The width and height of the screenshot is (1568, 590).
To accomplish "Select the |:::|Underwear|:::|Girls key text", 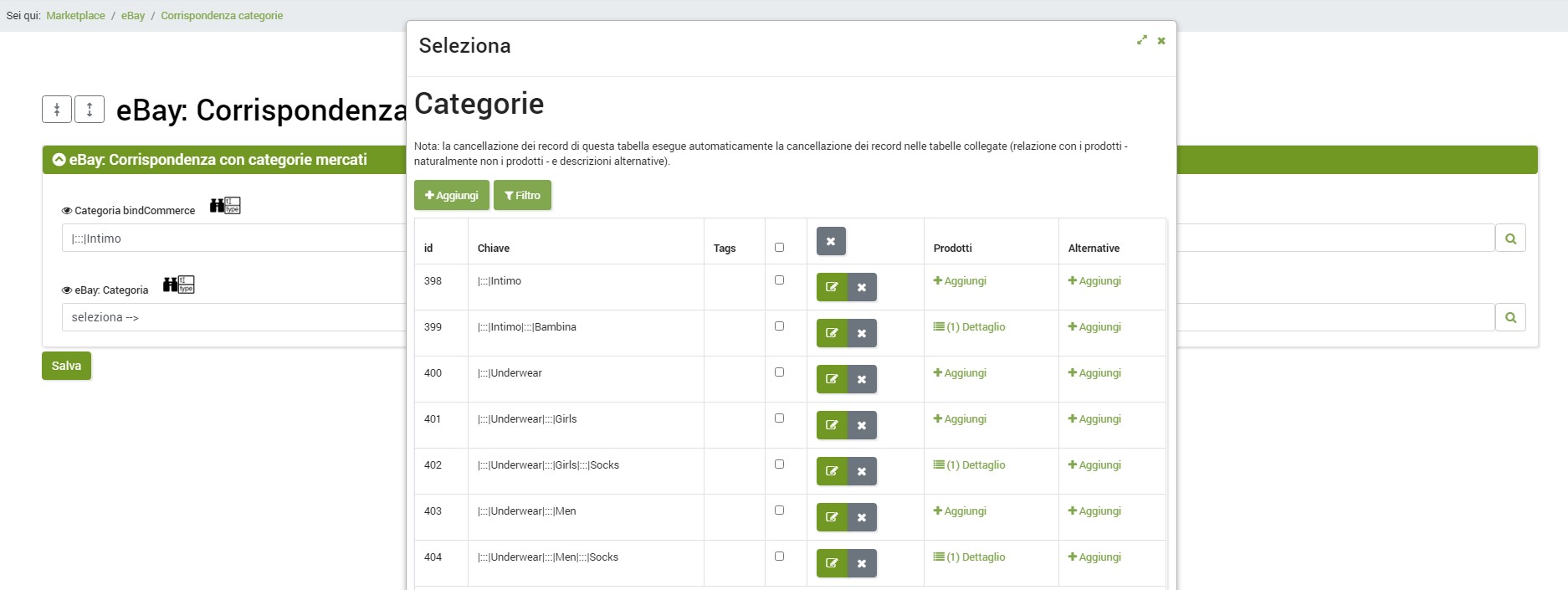I will tap(527, 419).
